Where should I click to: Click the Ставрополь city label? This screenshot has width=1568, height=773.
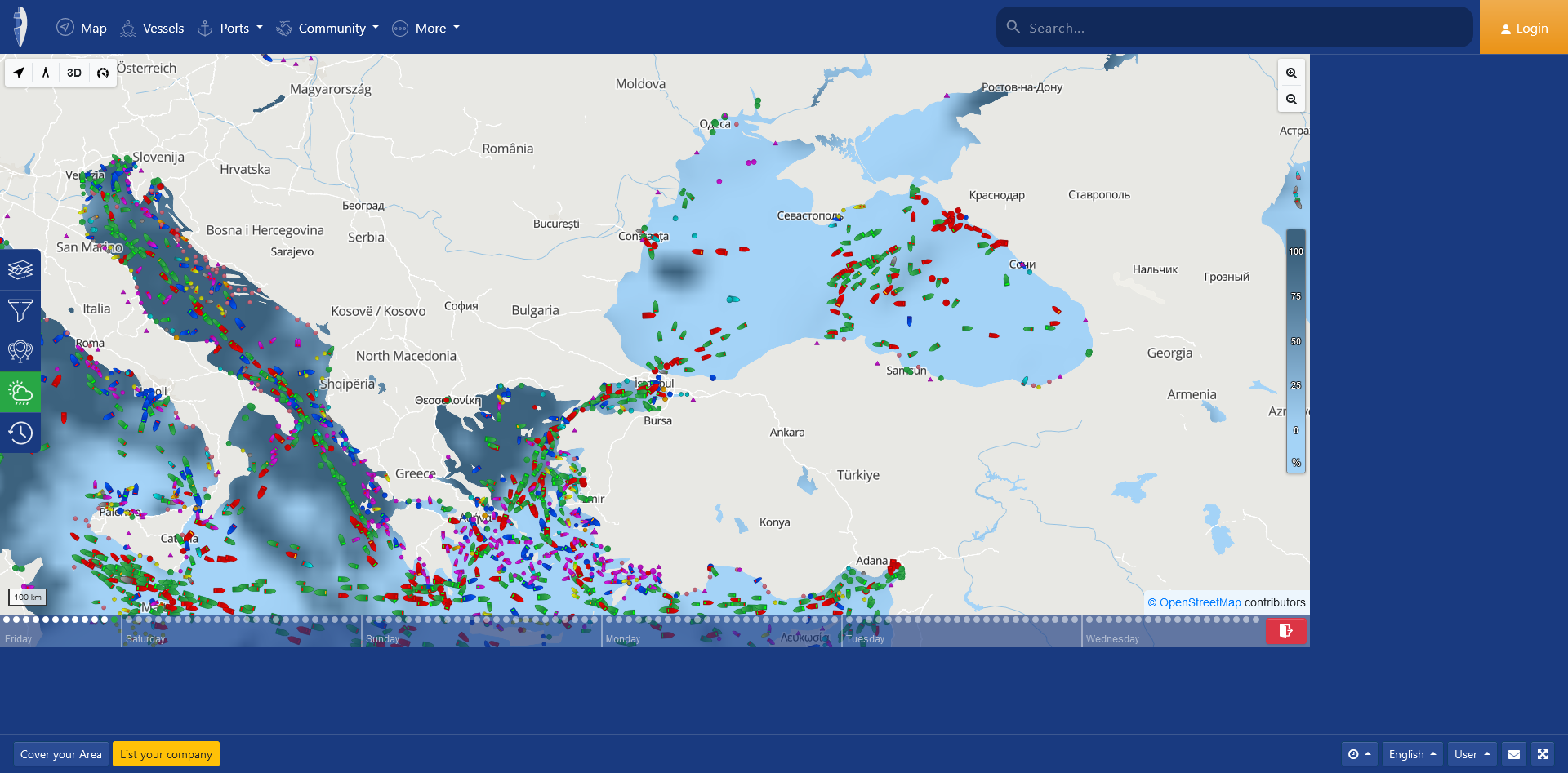click(x=1099, y=194)
